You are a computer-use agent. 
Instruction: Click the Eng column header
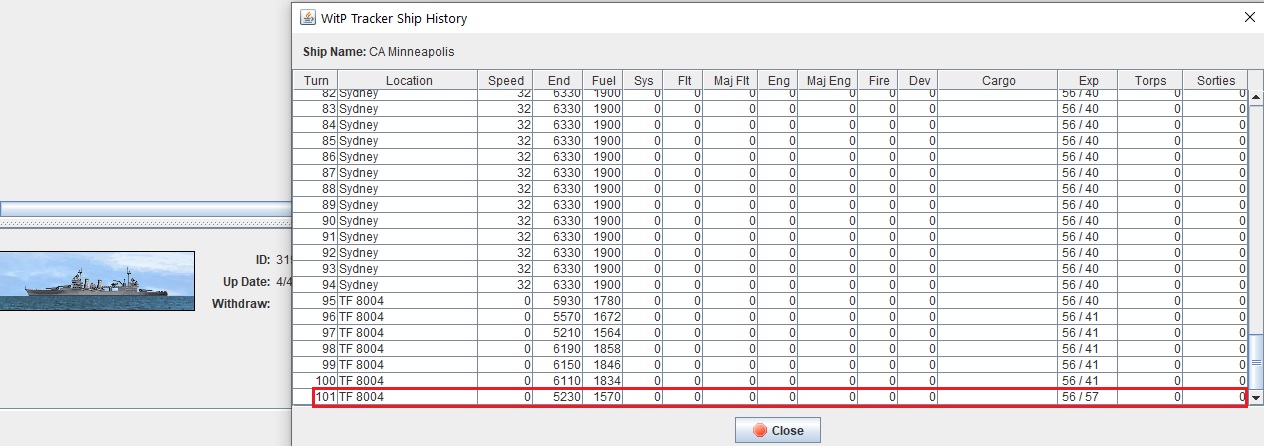pos(778,81)
